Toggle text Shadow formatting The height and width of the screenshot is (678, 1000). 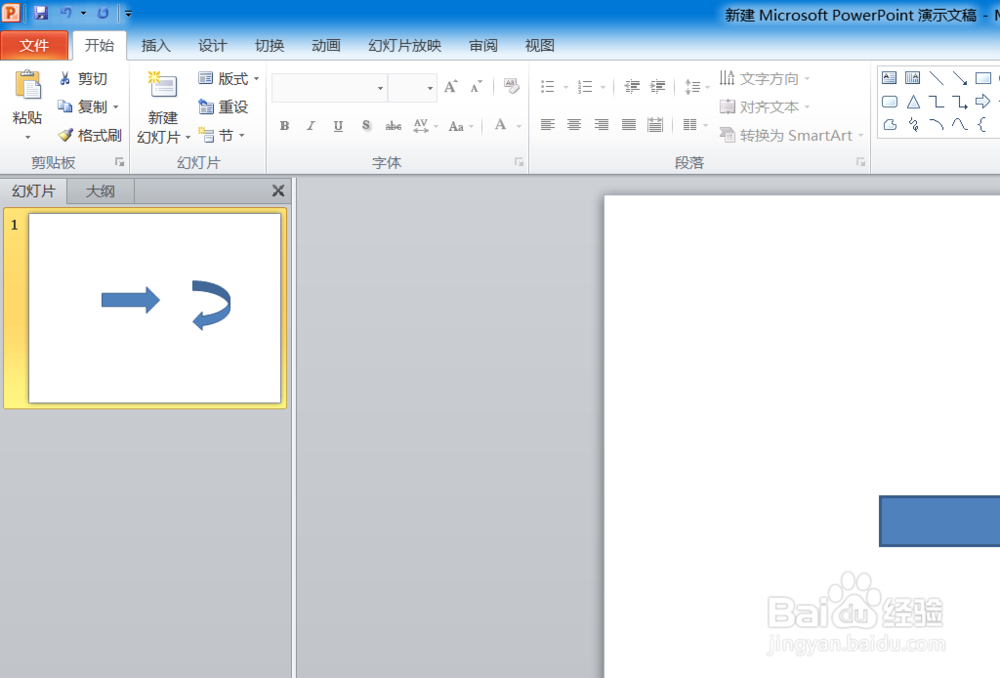[x=365, y=126]
